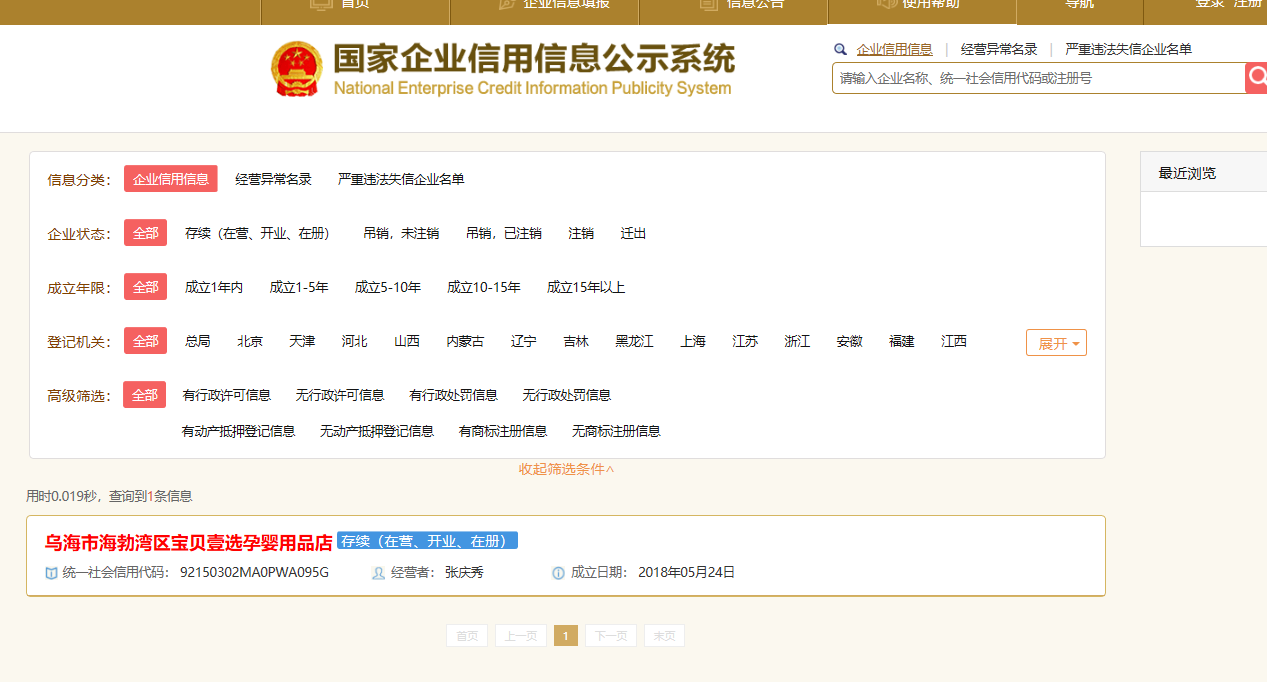Filter by 无商标注册信息
Viewport: 1267px width, 682px height.
[x=616, y=431]
